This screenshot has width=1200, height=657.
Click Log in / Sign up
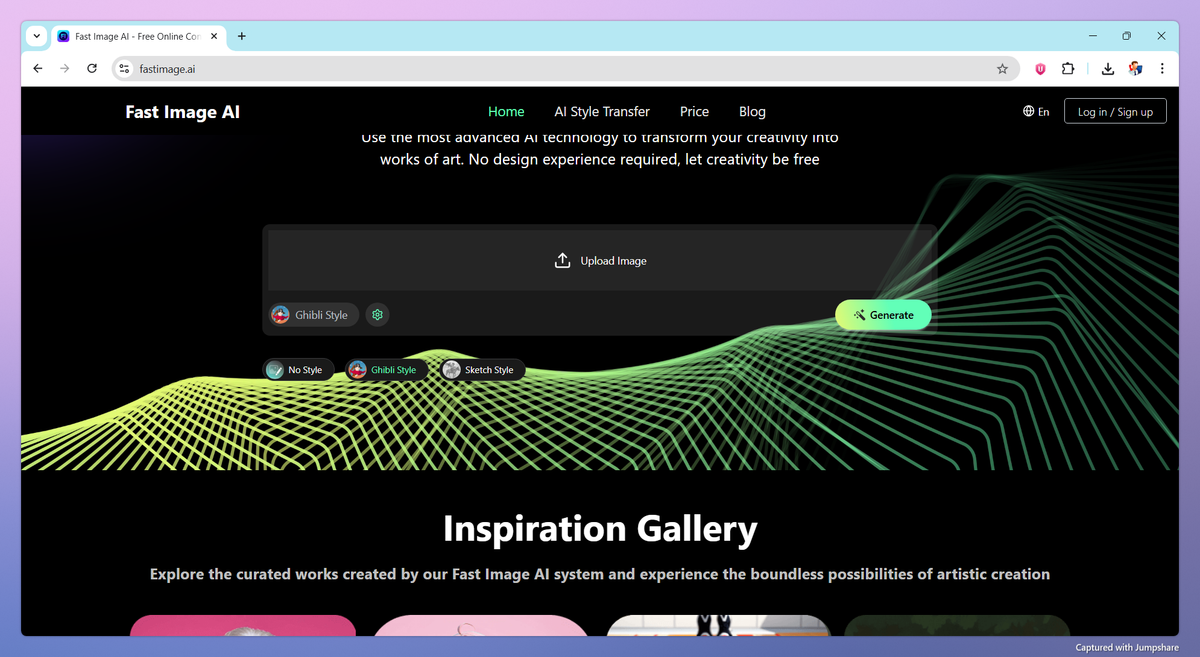click(x=1115, y=112)
